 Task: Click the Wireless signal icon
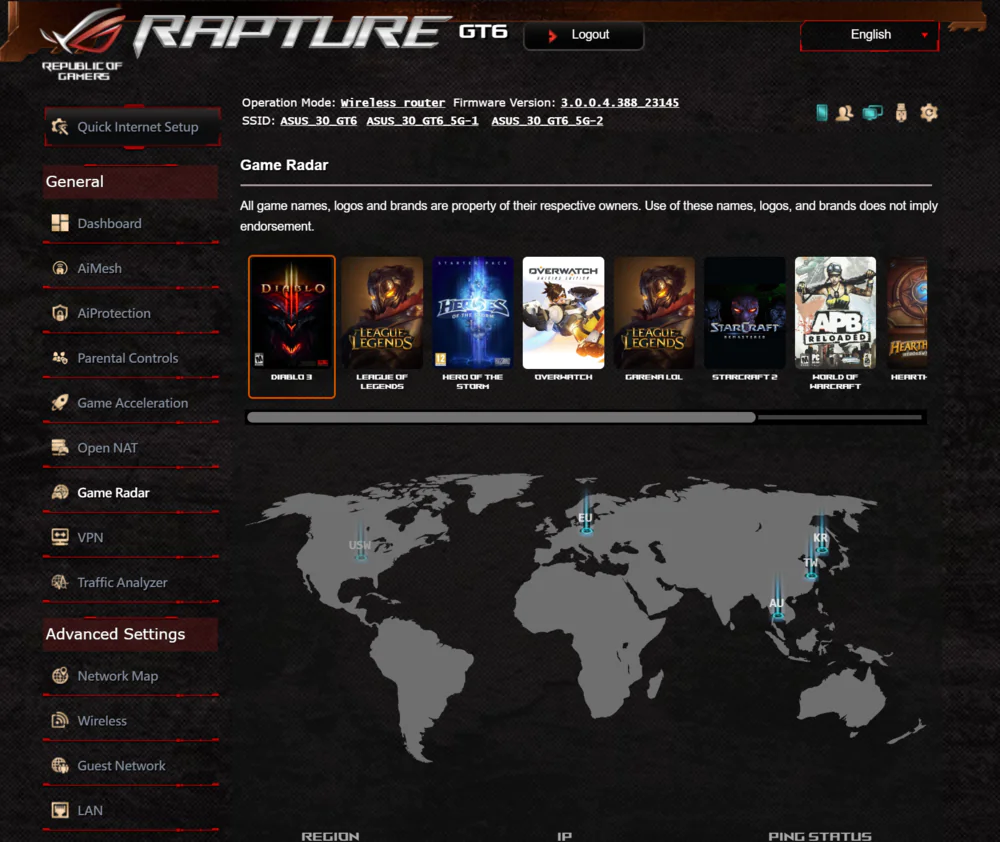point(60,720)
